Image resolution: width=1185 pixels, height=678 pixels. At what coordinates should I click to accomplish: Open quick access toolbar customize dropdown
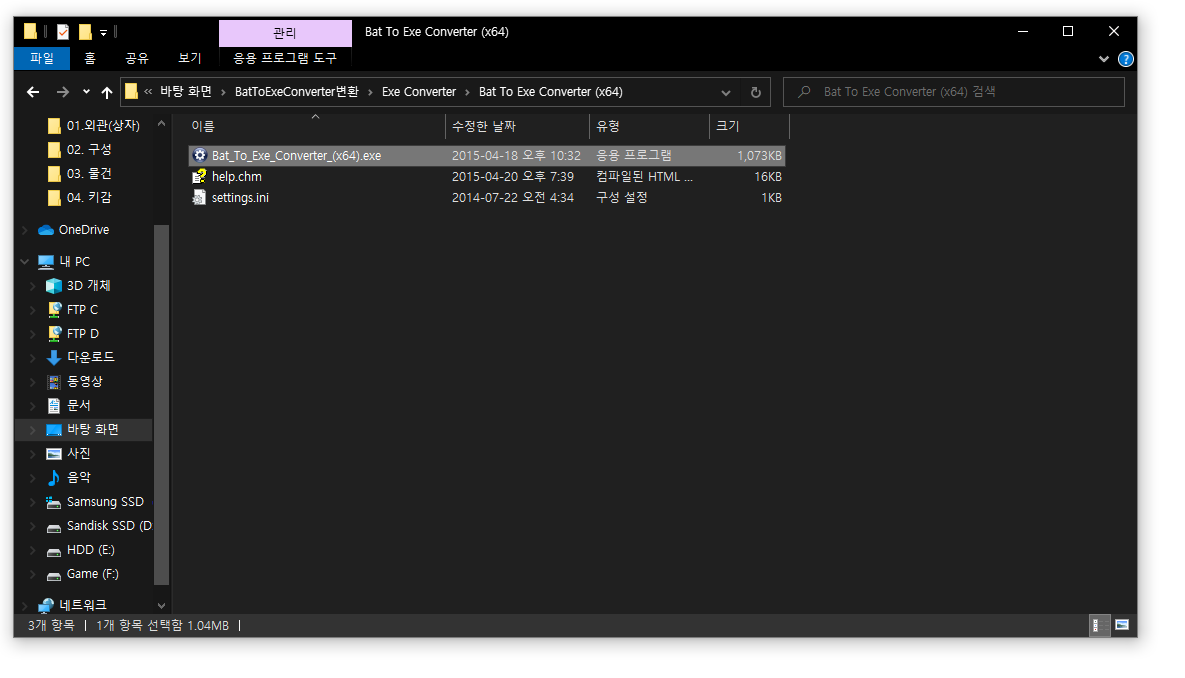[x=104, y=32]
